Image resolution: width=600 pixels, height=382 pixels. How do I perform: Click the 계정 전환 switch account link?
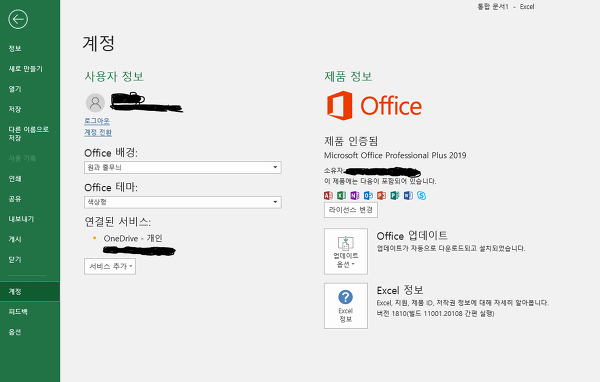pos(98,132)
